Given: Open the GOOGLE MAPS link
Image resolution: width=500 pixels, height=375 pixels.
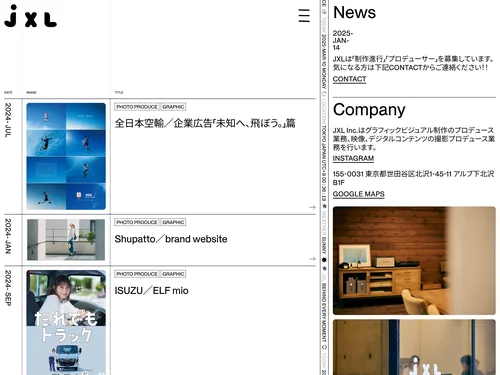Looking at the screenshot, I should point(358,194).
